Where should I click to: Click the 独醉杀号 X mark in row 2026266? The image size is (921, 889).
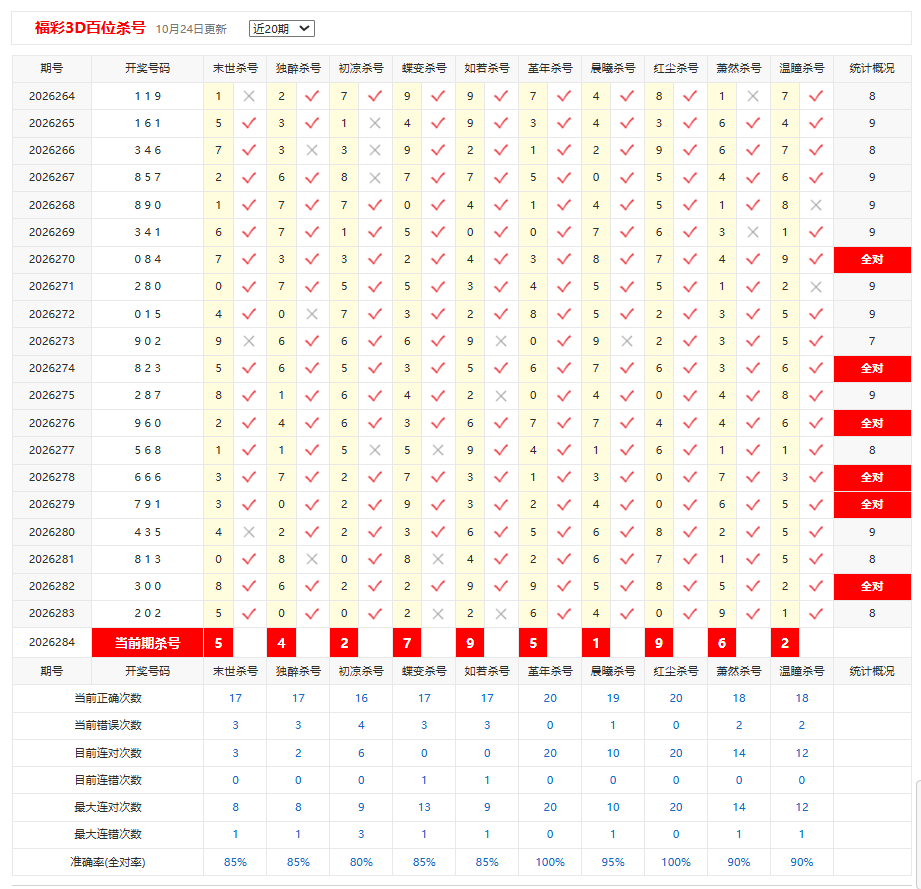(x=312, y=150)
